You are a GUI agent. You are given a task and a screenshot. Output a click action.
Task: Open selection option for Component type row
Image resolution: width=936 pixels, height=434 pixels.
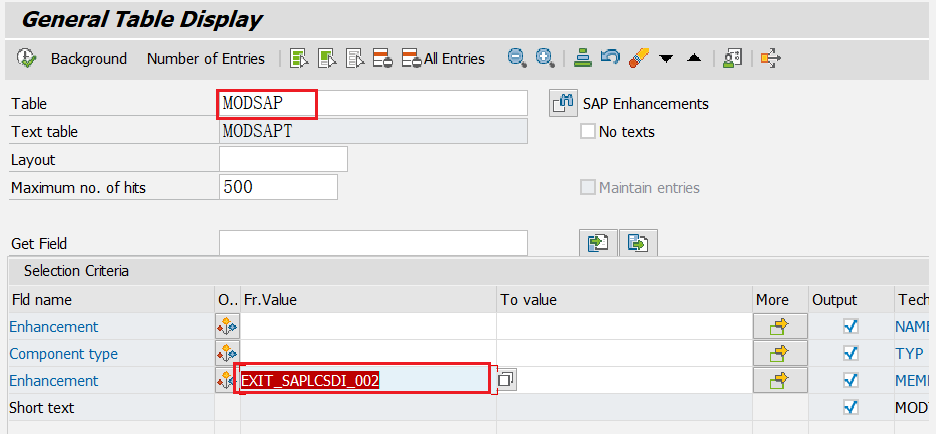point(227,353)
